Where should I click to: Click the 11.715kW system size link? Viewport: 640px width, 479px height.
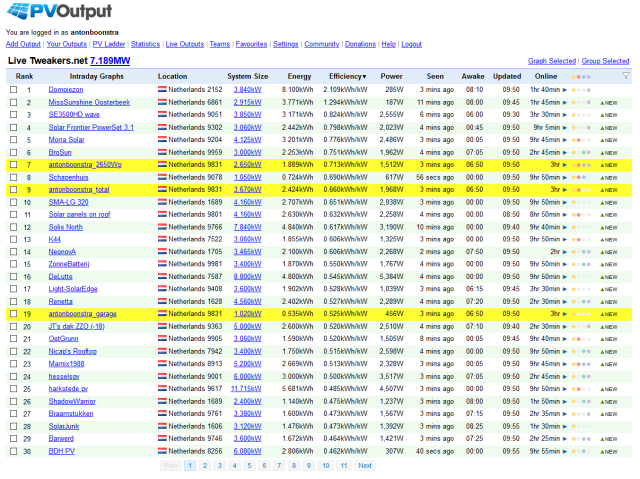coord(246,389)
